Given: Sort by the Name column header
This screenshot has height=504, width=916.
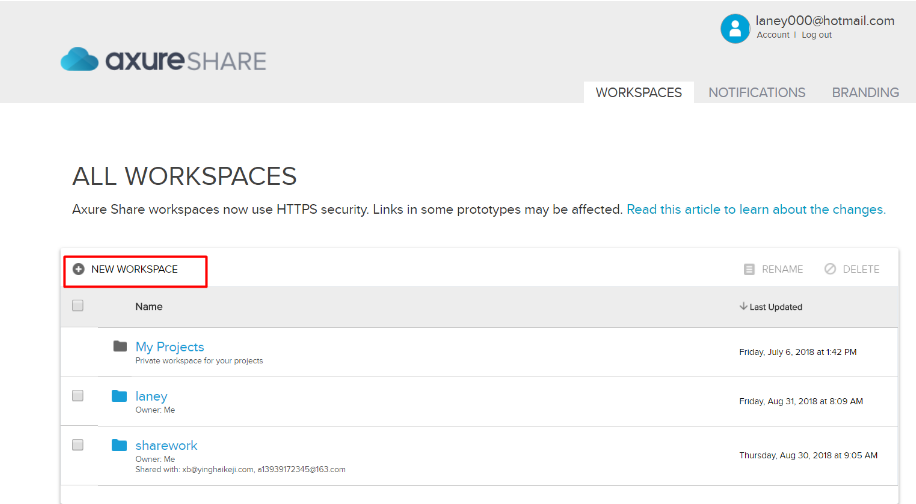Looking at the screenshot, I should point(149,307).
